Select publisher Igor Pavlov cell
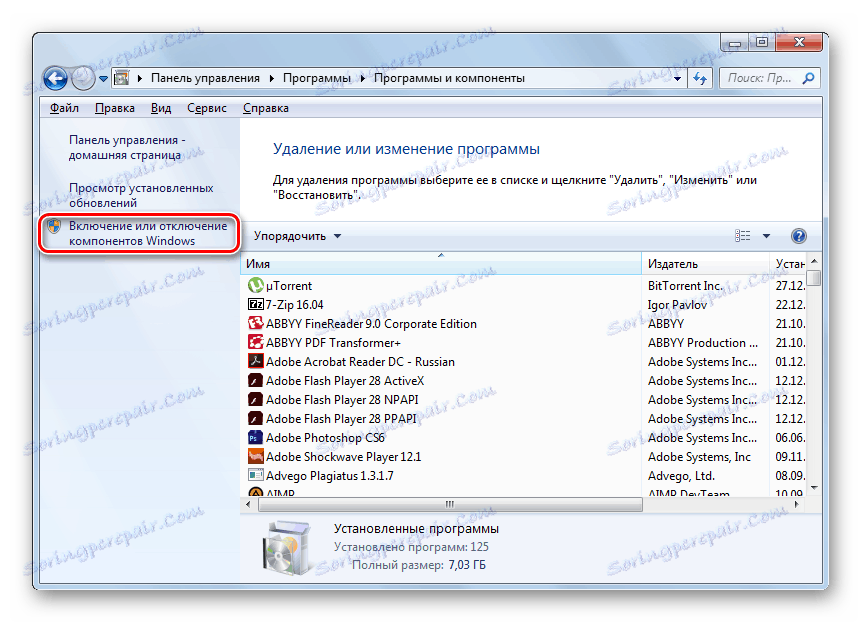Viewport: 862px width, 623px height. 677,304
